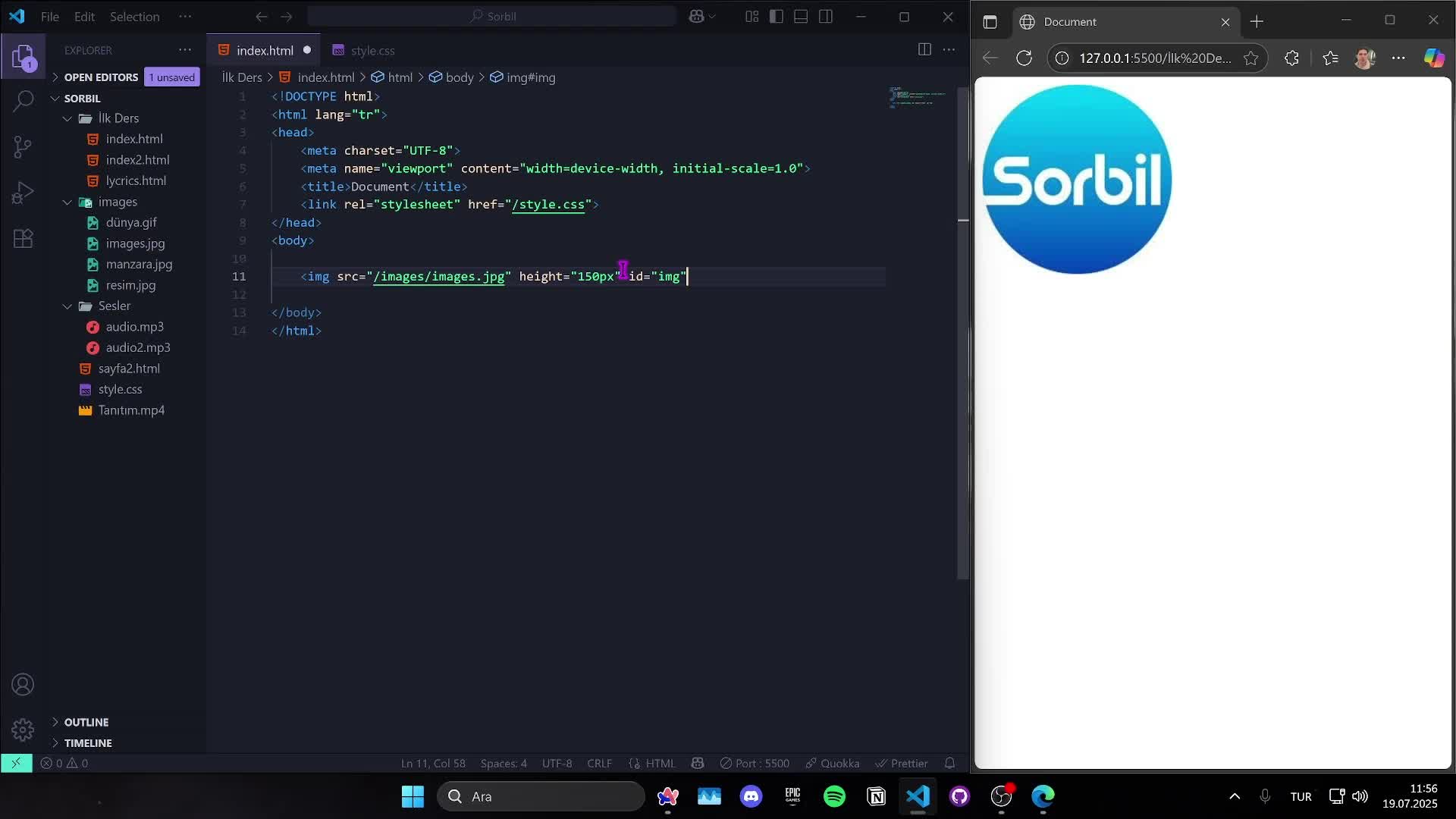The image size is (1456, 819).
Task: Open the Windows Start menu
Action: tap(413, 796)
